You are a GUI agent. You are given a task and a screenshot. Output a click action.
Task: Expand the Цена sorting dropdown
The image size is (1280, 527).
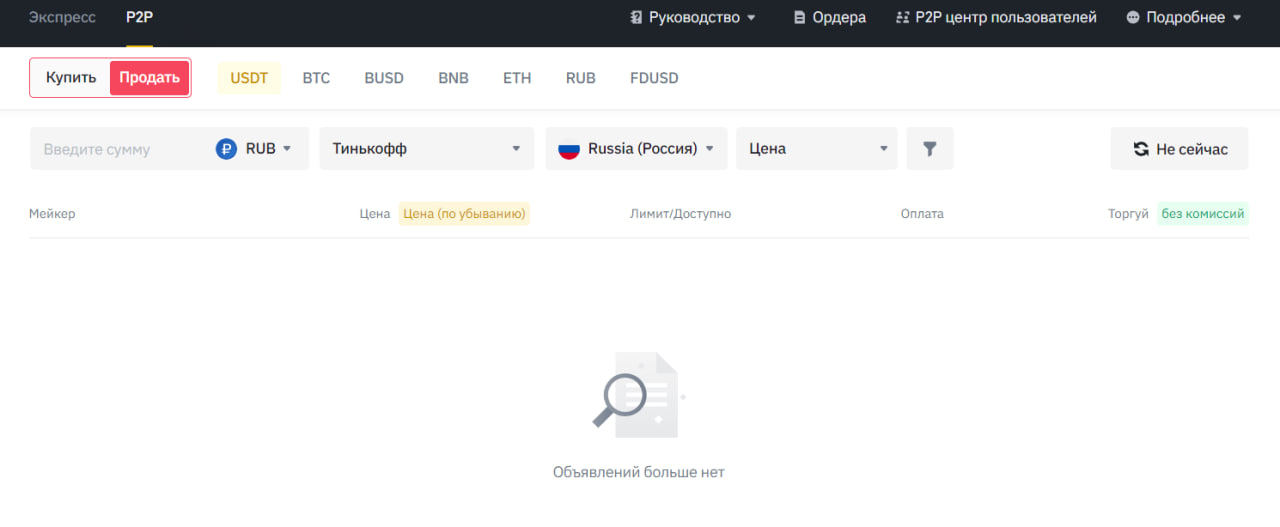[x=816, y=149]
